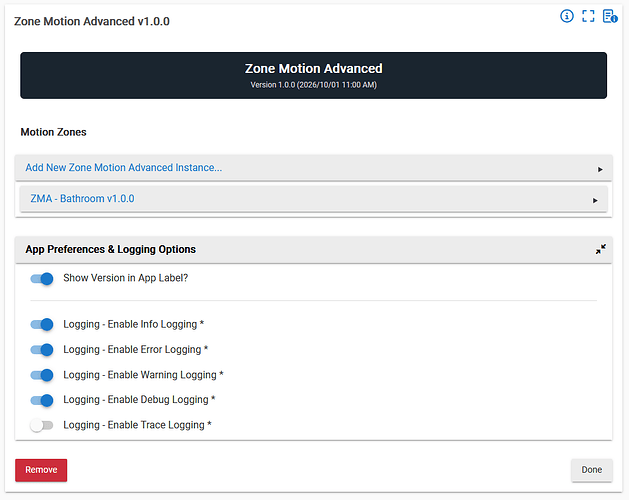
Task: Toggle the fullscreen expand icon
Action: click(588, 16)
